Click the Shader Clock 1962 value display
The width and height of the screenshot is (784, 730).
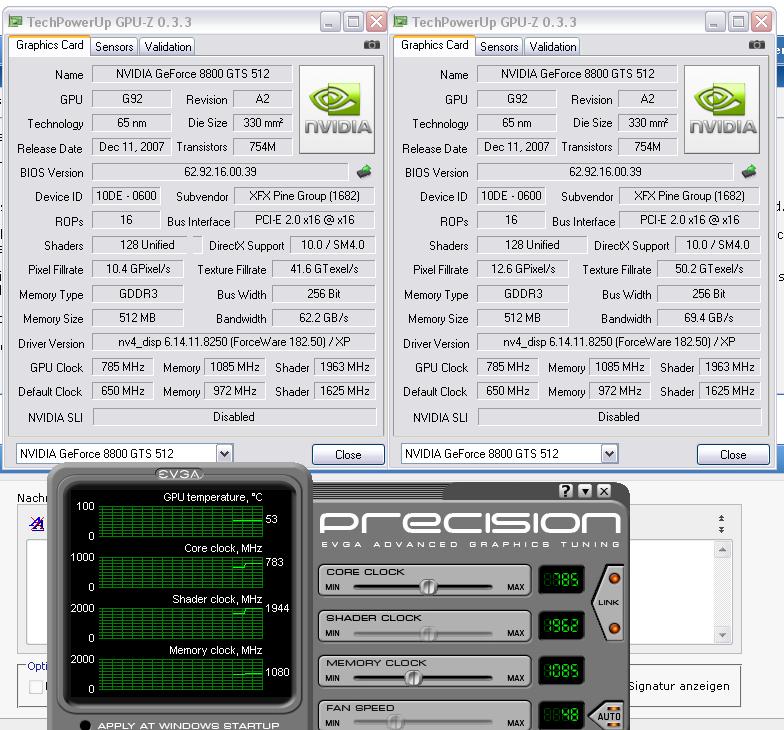coord(561,625)
